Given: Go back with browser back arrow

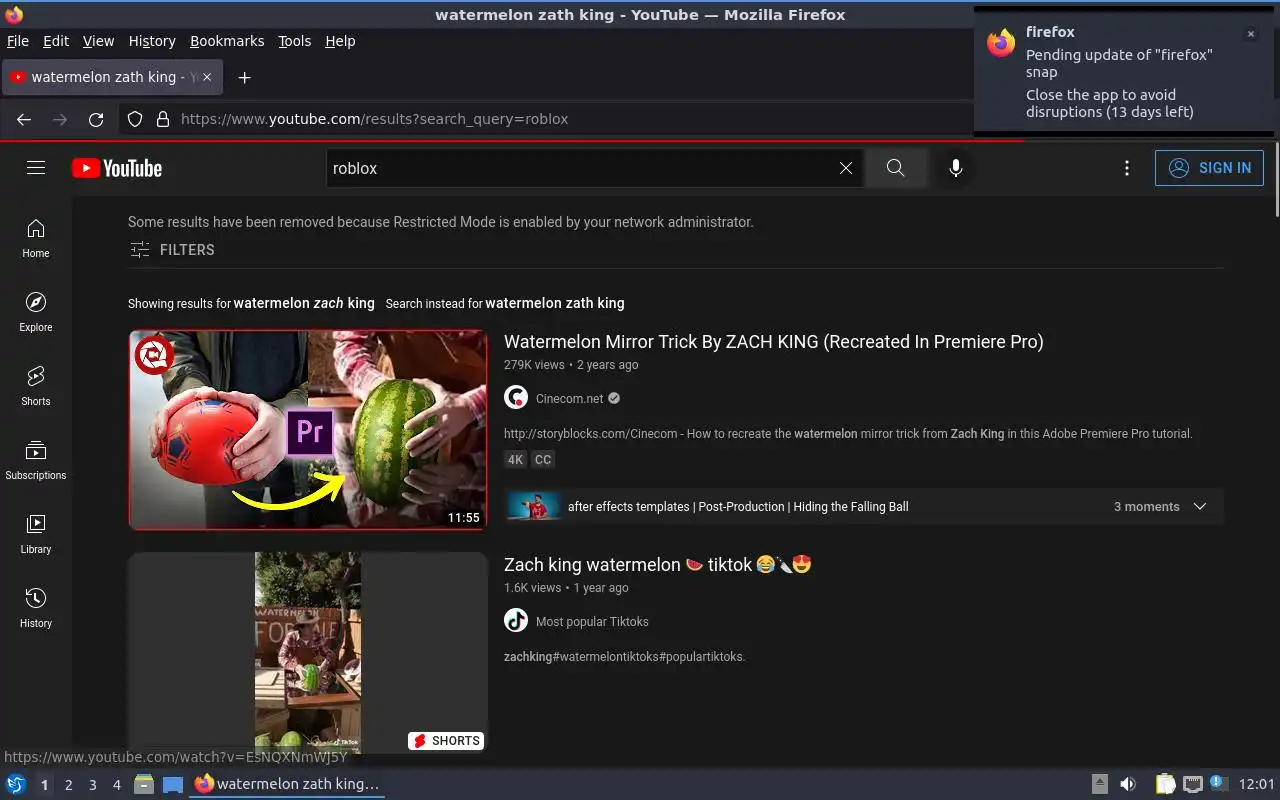Looking at the screenshot, I should (x=24, y=119).
